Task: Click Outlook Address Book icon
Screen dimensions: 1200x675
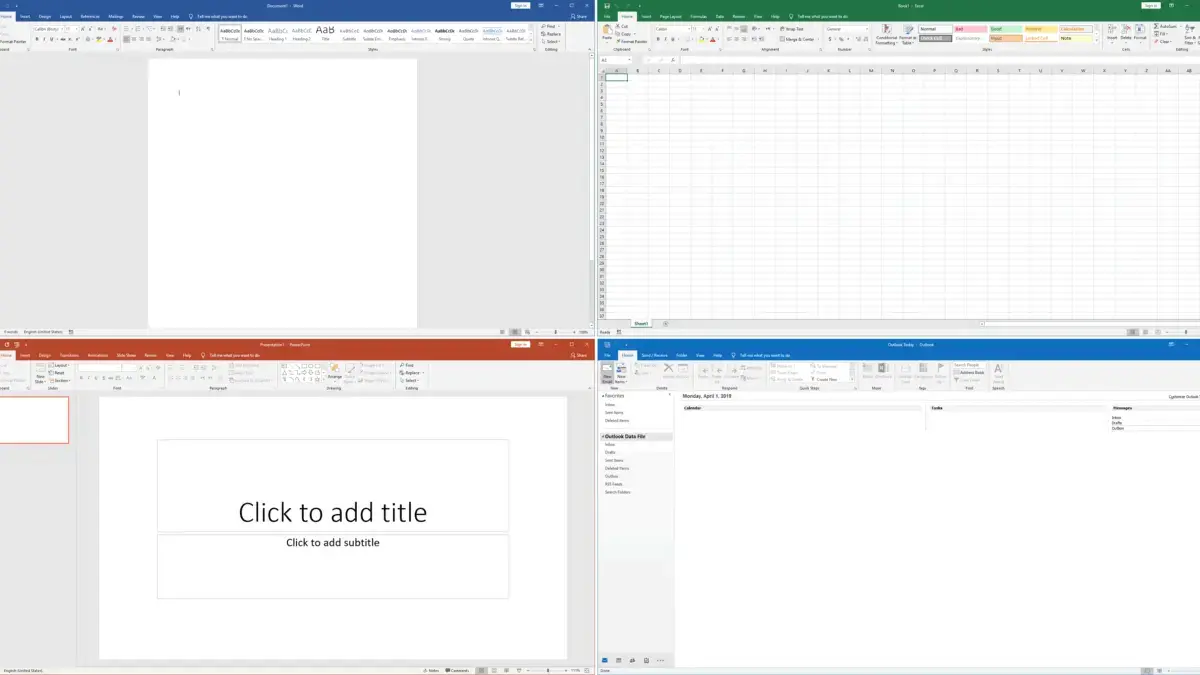Action: click(x=970, y=373)
